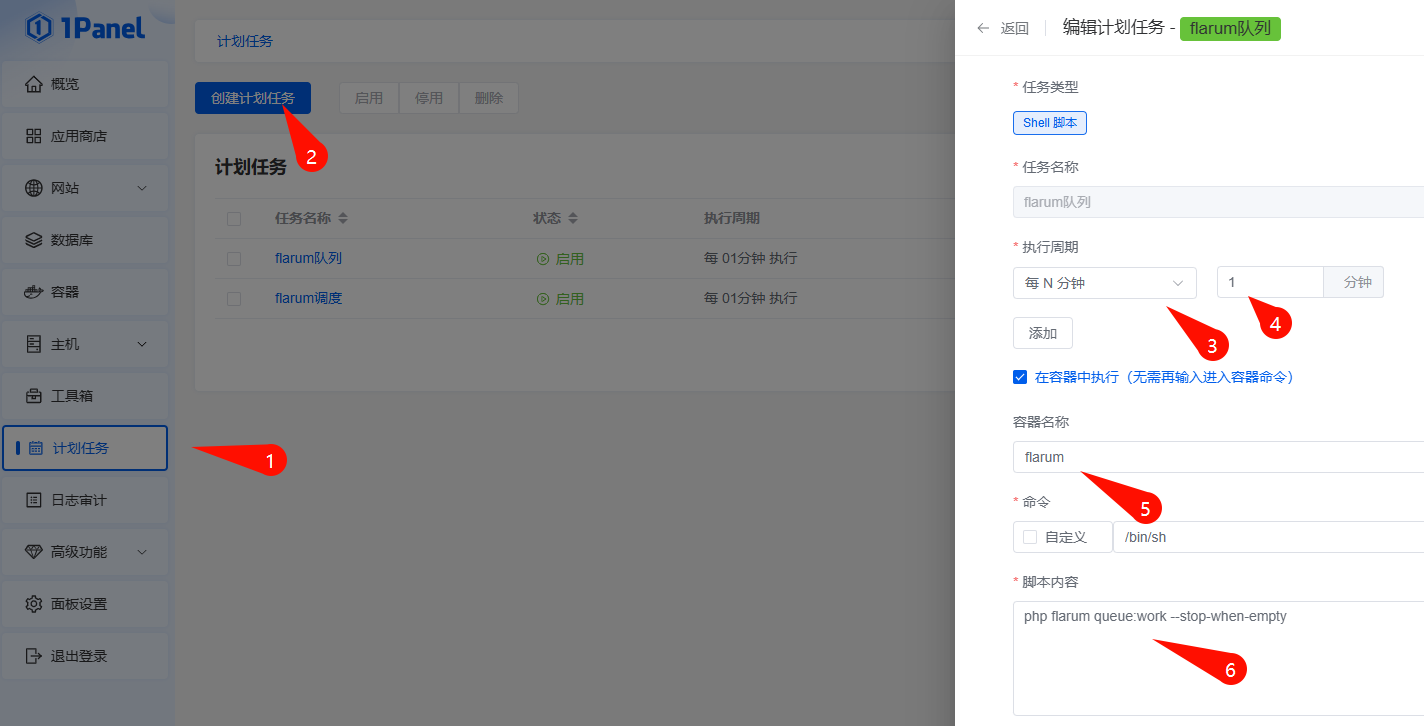Click the 创建计划任务 button
Screen dimensions: 1424x726
point(253,98)
